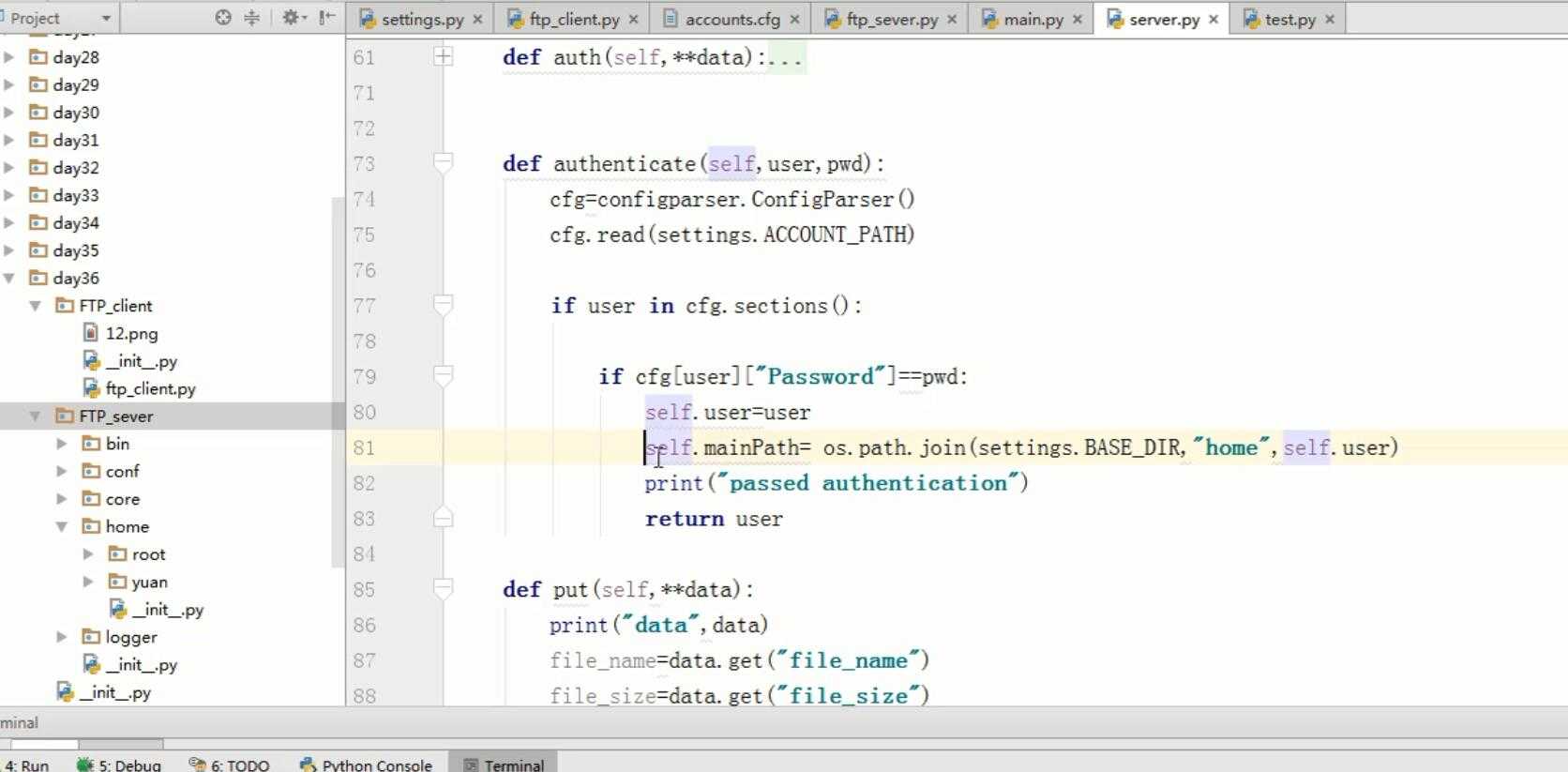This screenshot has height=772, width=1568.
Task: Open the Project panel settings gear
Action: (294, 17)
